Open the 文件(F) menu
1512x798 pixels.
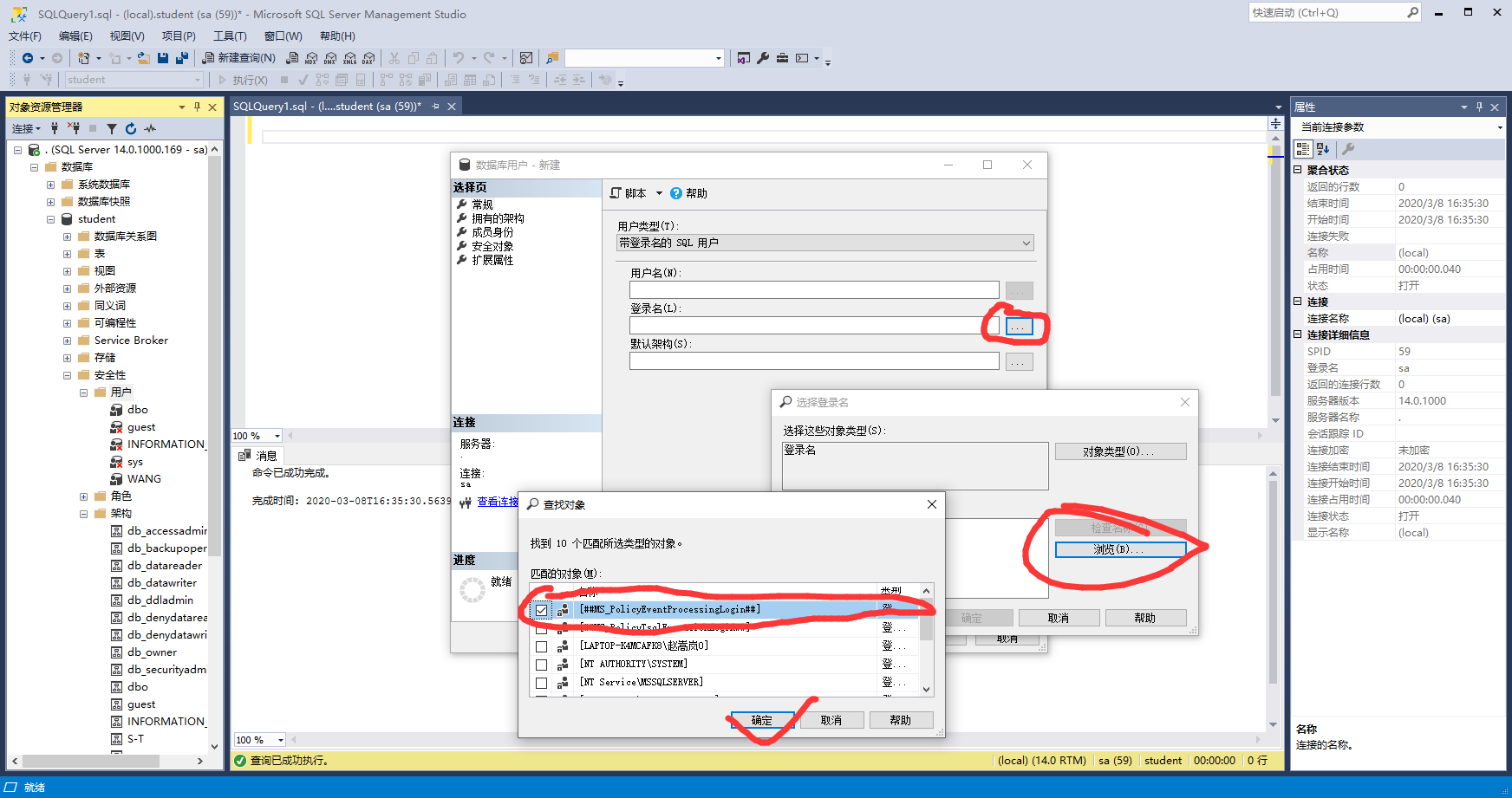(x=25, y=36)
